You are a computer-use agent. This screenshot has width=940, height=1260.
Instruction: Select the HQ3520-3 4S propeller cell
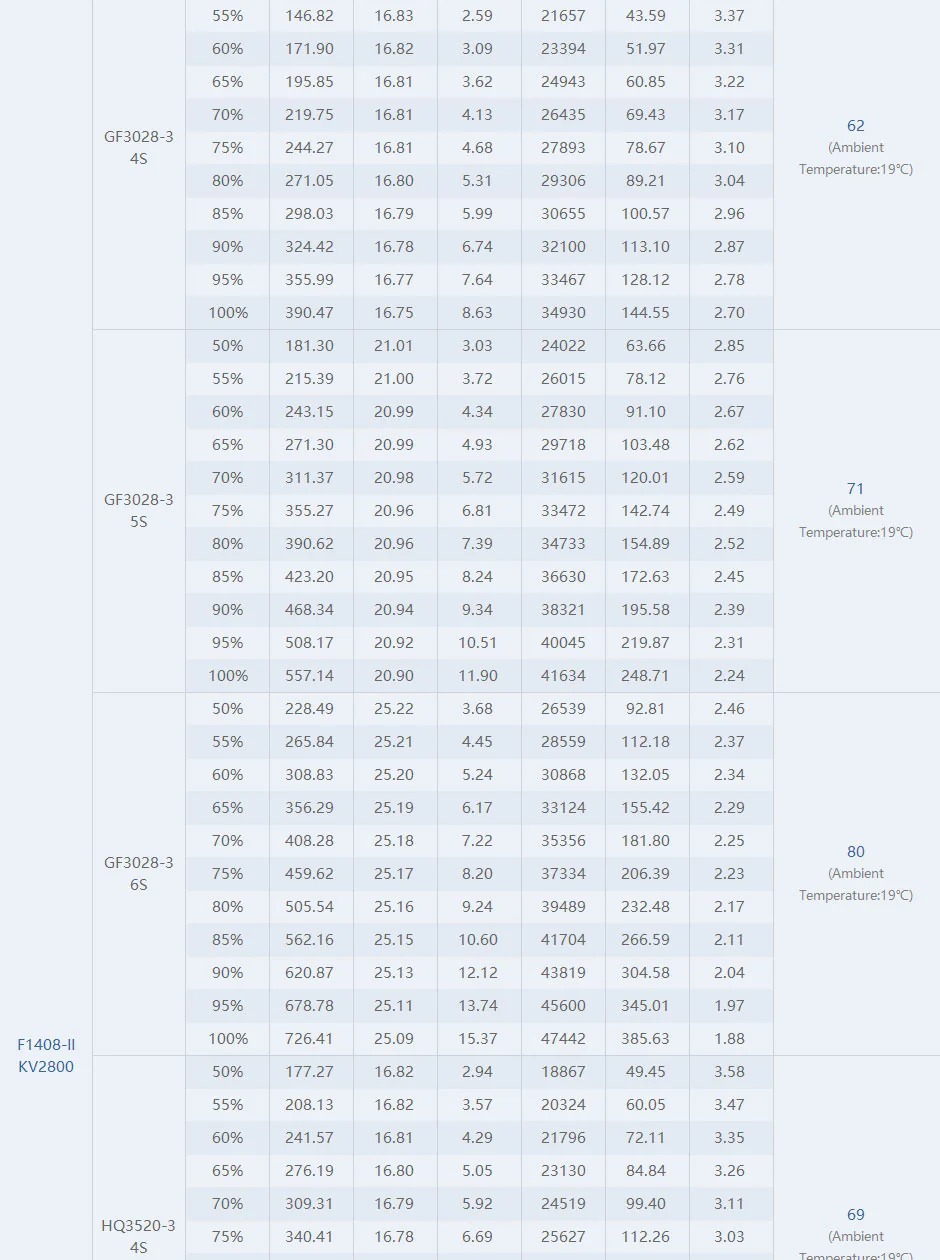(138, 1236)
